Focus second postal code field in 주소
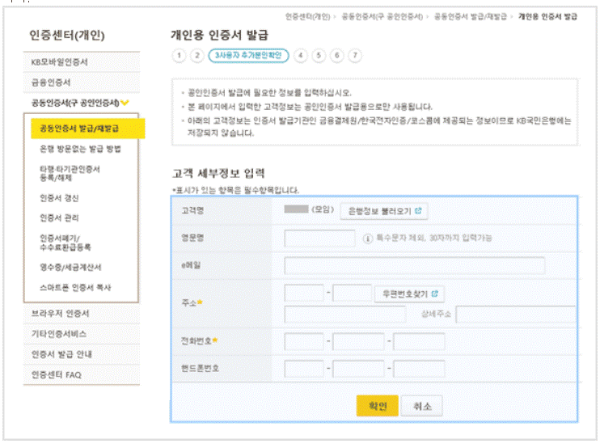600x442 pixels. click(x=352, y=293)
